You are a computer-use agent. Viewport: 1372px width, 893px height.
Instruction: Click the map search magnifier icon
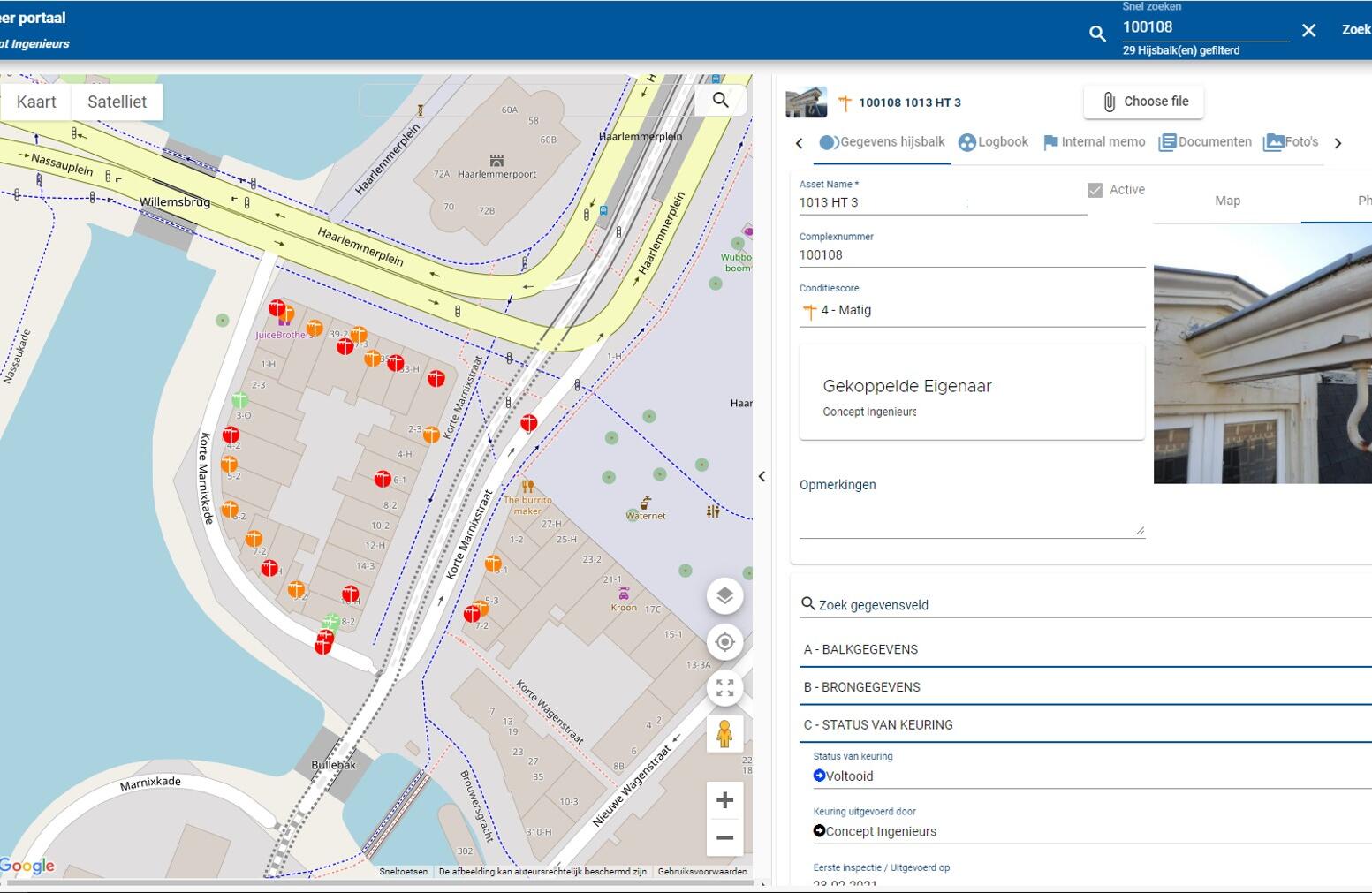[x=720, y=101]
